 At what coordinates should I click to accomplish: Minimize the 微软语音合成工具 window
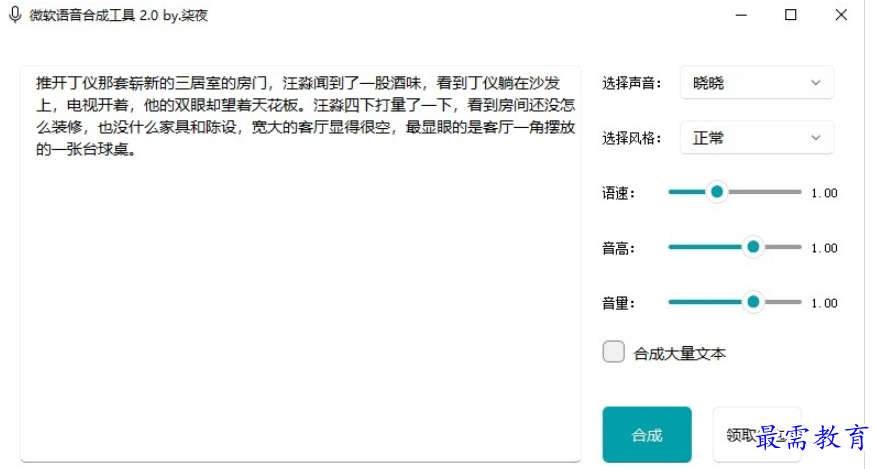741,15
